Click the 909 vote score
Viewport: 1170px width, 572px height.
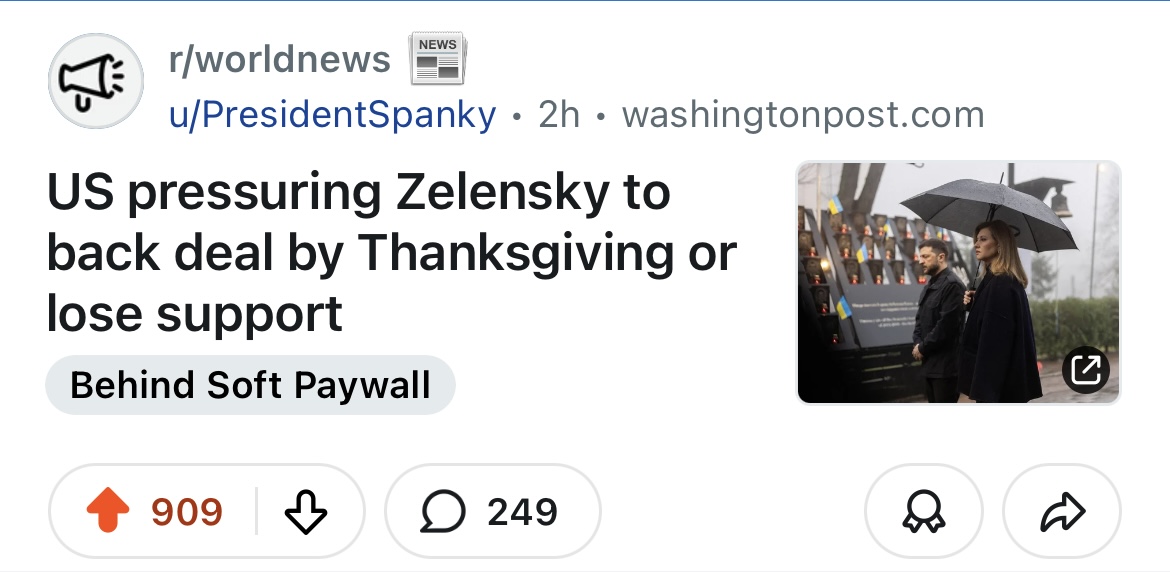[x=186, y=512]
